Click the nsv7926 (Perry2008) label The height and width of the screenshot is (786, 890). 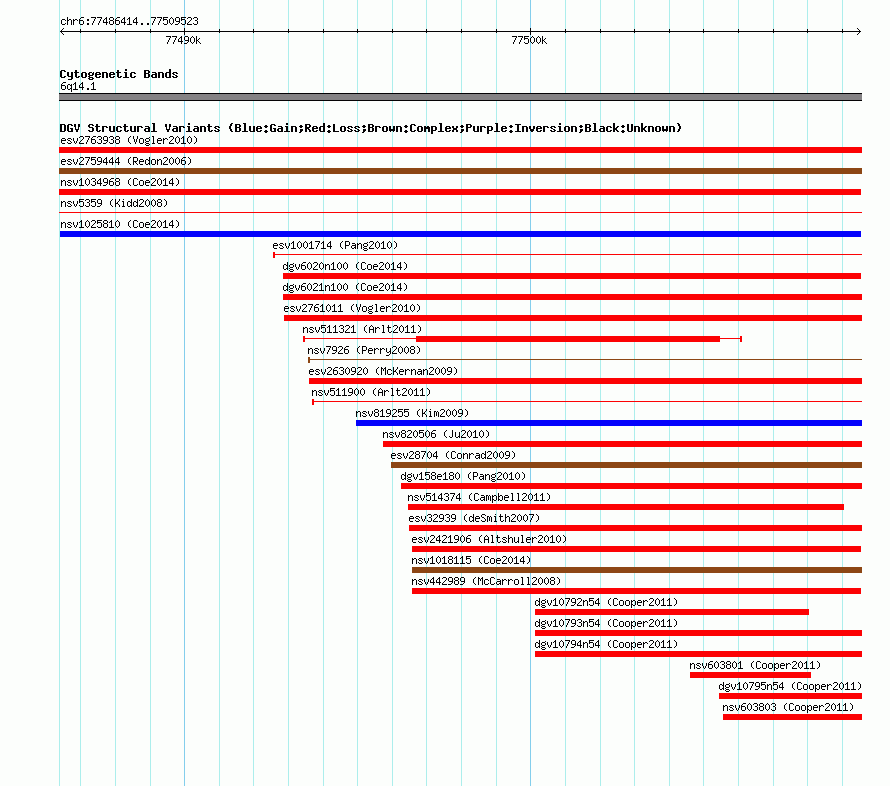(x=364, y=350)
